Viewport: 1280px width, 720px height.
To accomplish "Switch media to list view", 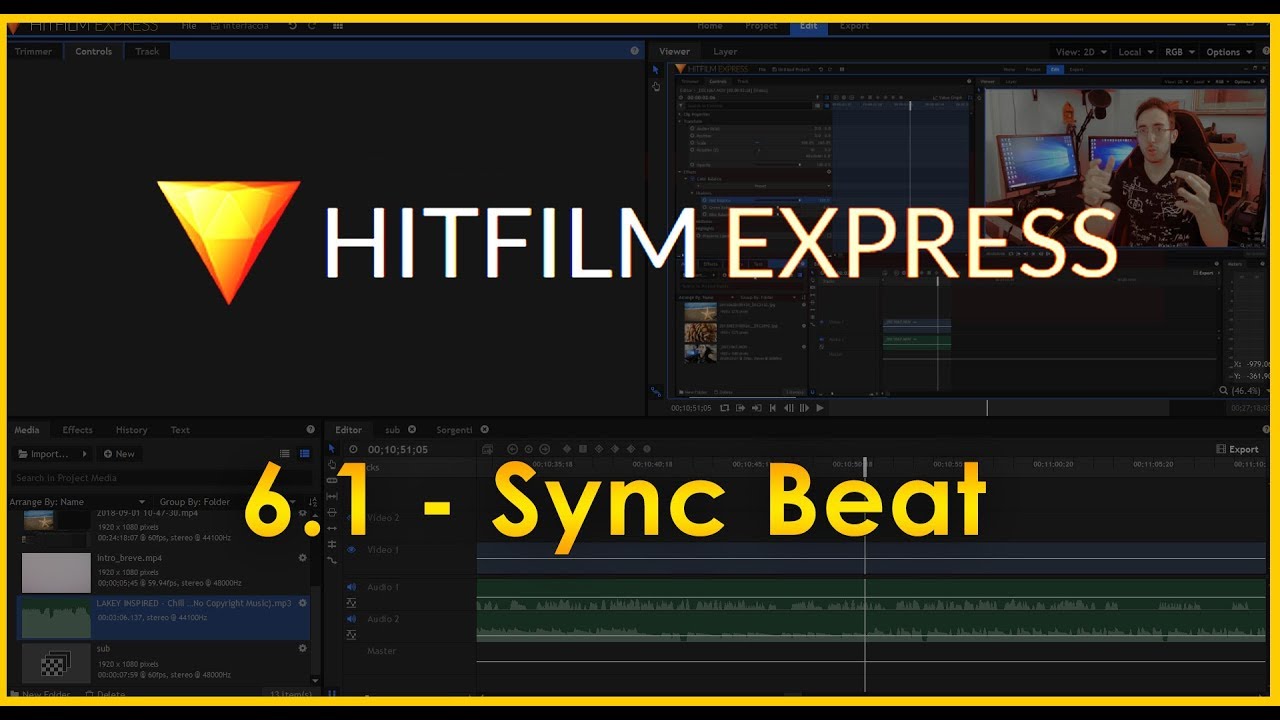I will coord(285,454).
